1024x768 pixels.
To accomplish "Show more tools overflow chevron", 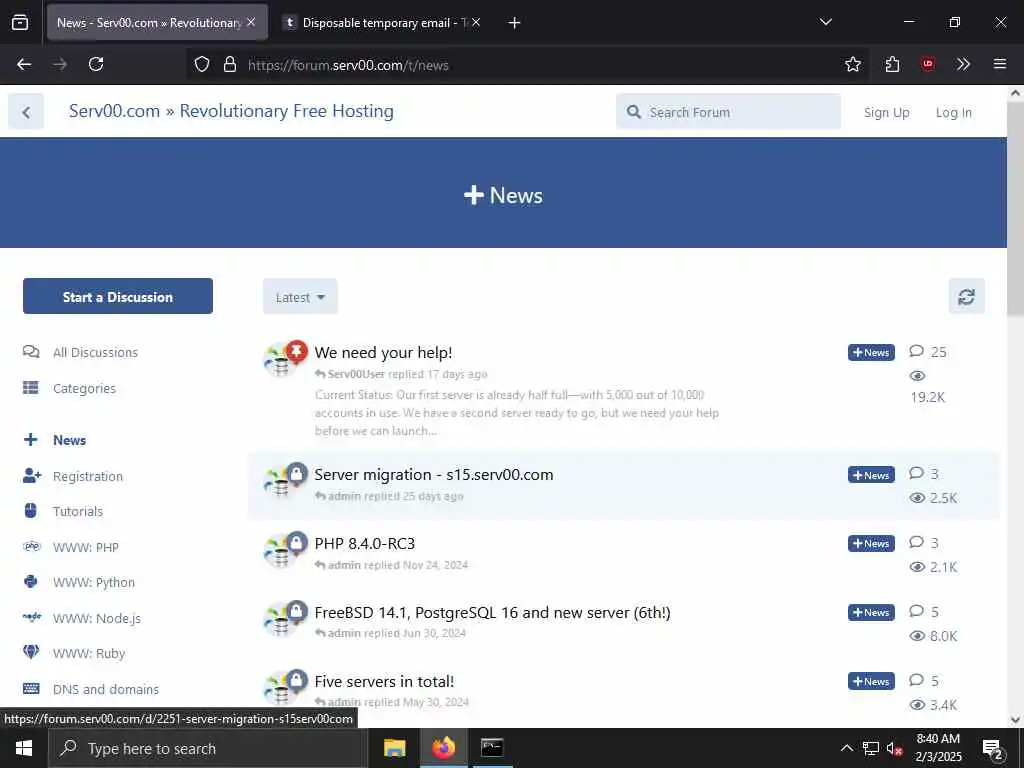I will point(963,64).
